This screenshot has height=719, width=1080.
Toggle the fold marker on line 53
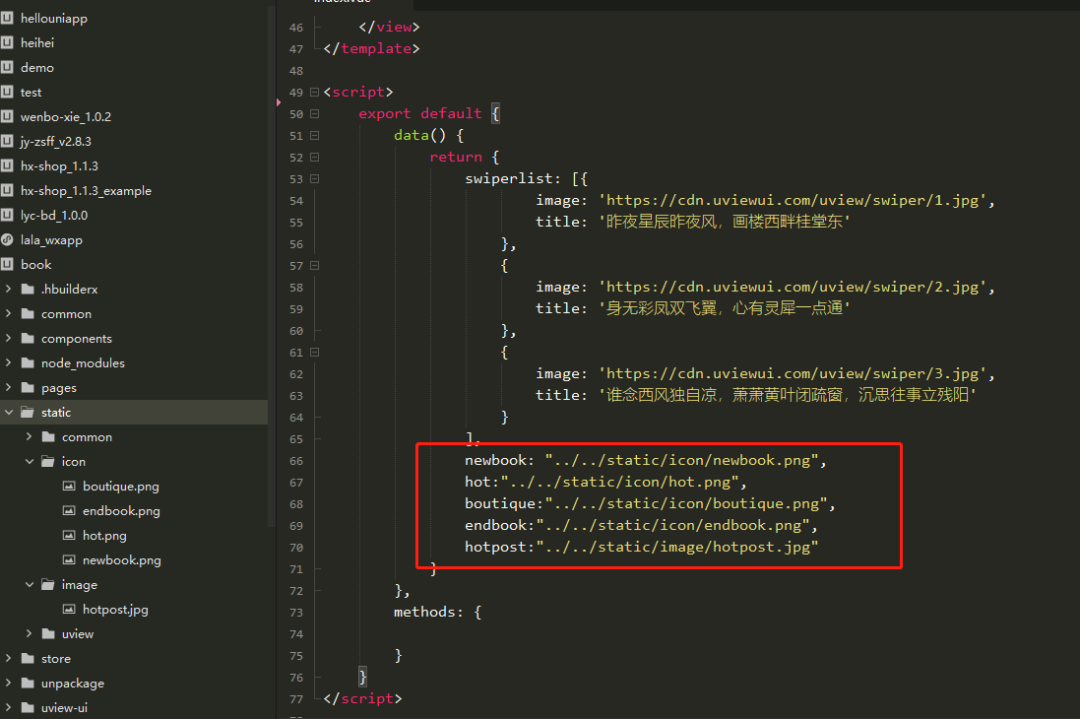[x=314, y=179]
